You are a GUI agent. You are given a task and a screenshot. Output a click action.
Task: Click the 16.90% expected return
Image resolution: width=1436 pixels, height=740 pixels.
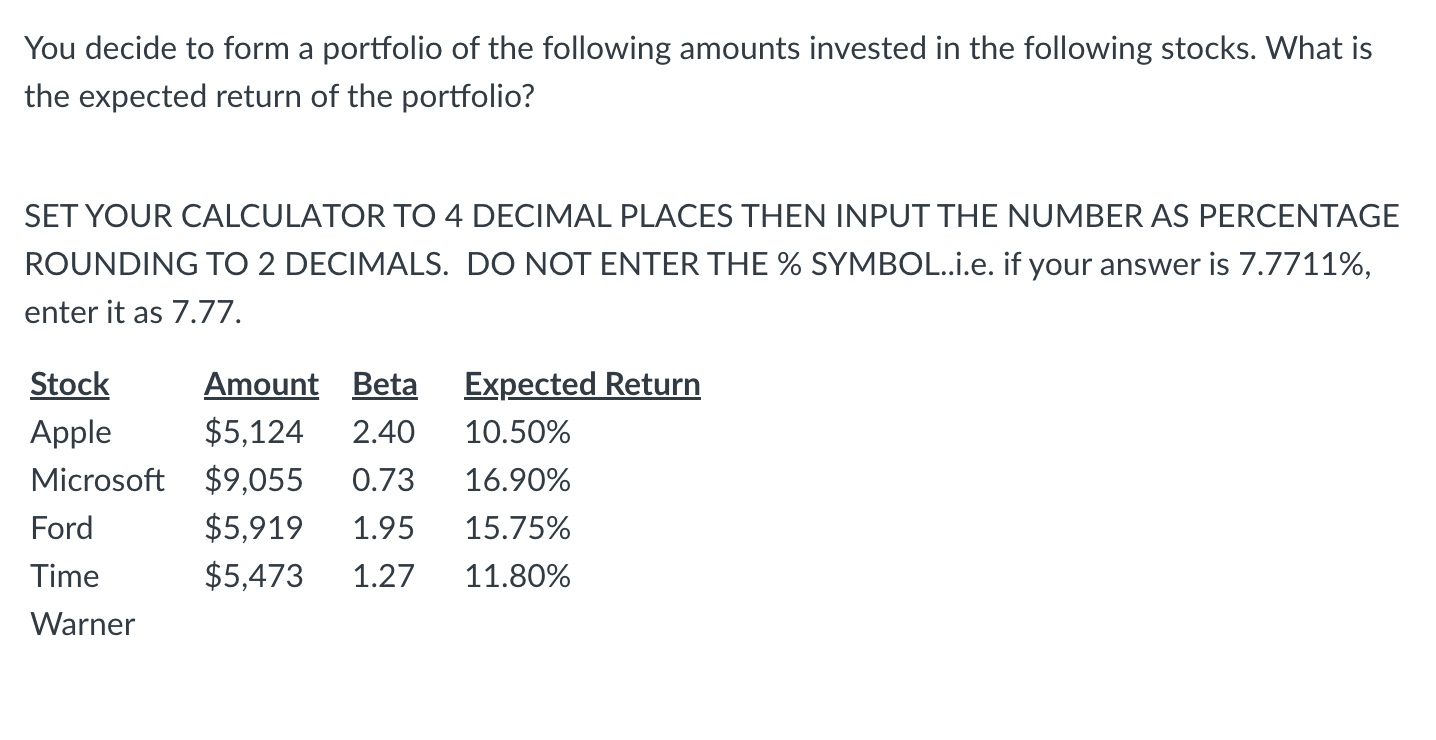[518, 481]
